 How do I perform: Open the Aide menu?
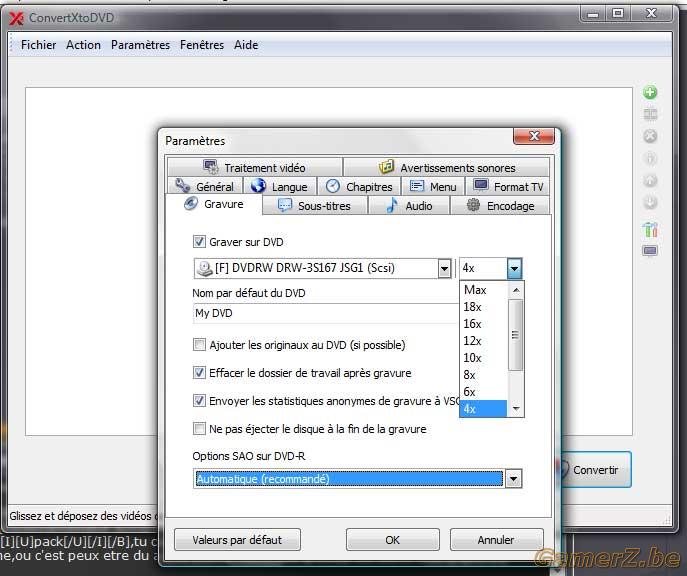click(x=246, y=45)
